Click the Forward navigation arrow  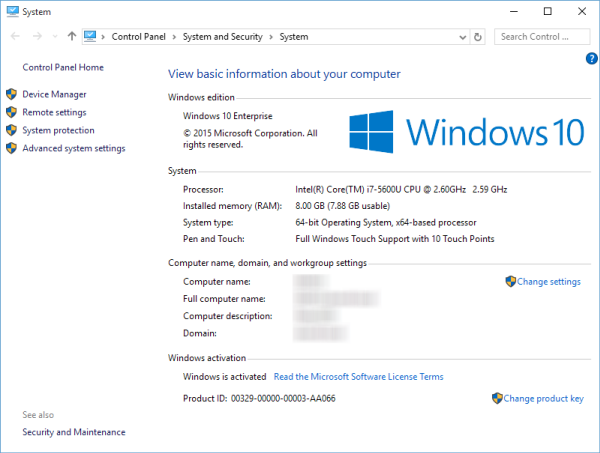(36, 37)
